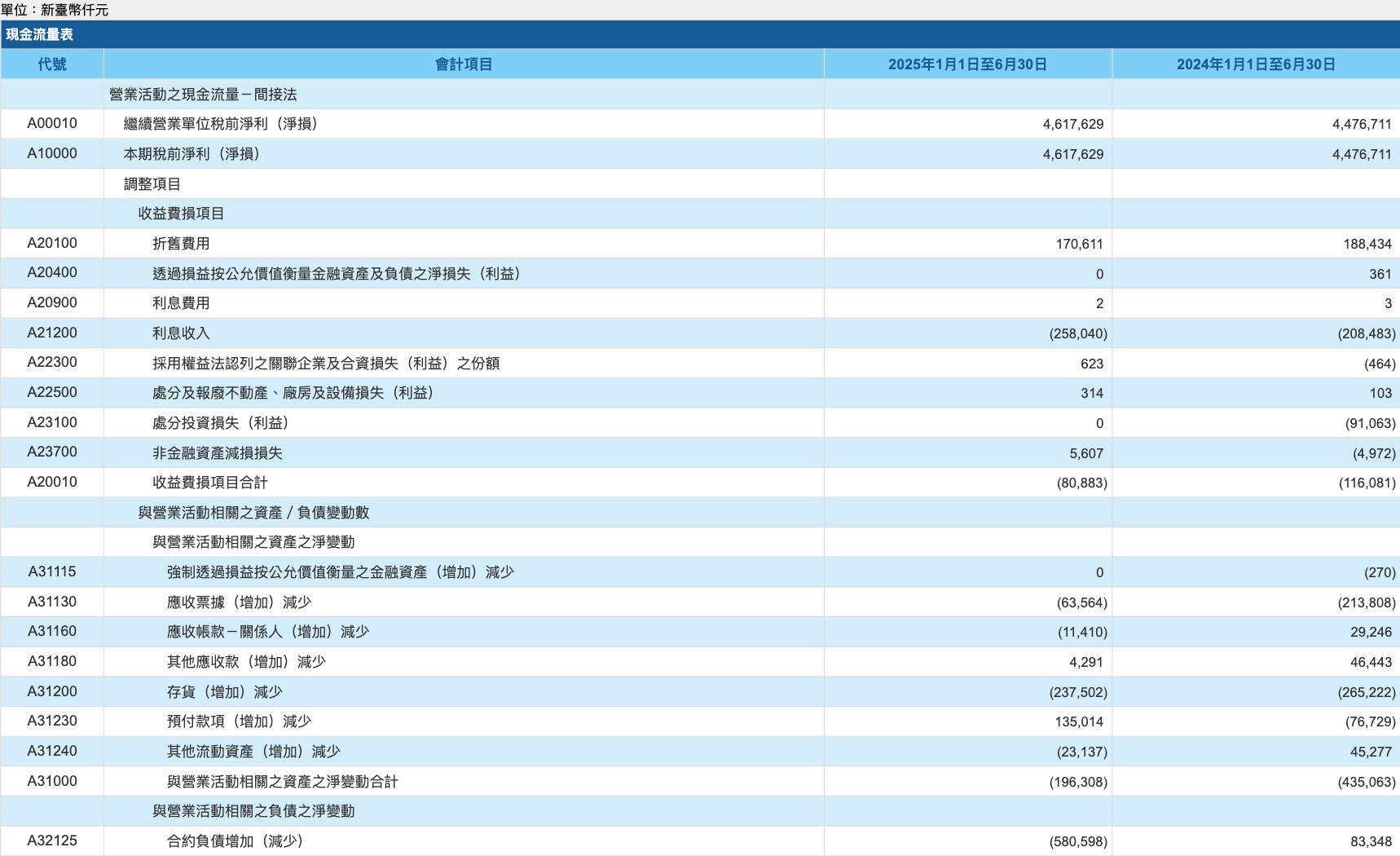Select the 預付款項（增加）減少 label
This screenshot has width=1400, height=856.
[240, 721]
